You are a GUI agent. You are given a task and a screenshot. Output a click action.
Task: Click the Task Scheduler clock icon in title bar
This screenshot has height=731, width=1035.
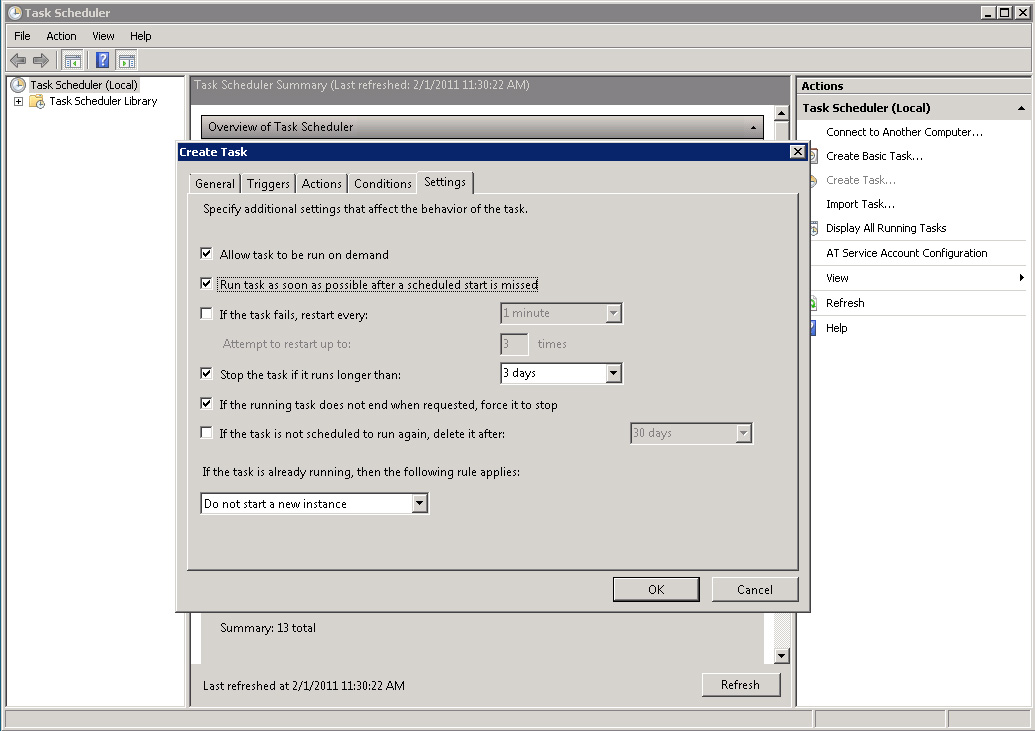click(15, 13)
